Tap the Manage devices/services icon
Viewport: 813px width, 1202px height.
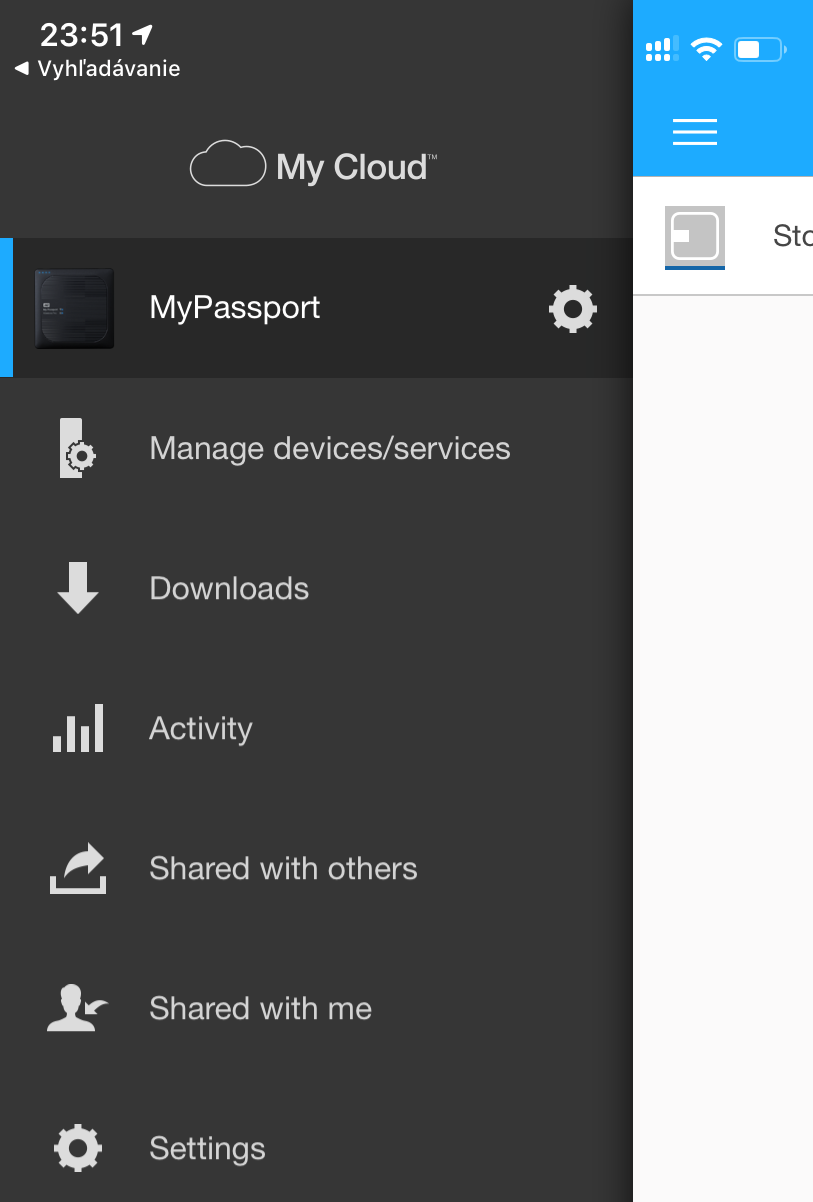pos(78,448)
